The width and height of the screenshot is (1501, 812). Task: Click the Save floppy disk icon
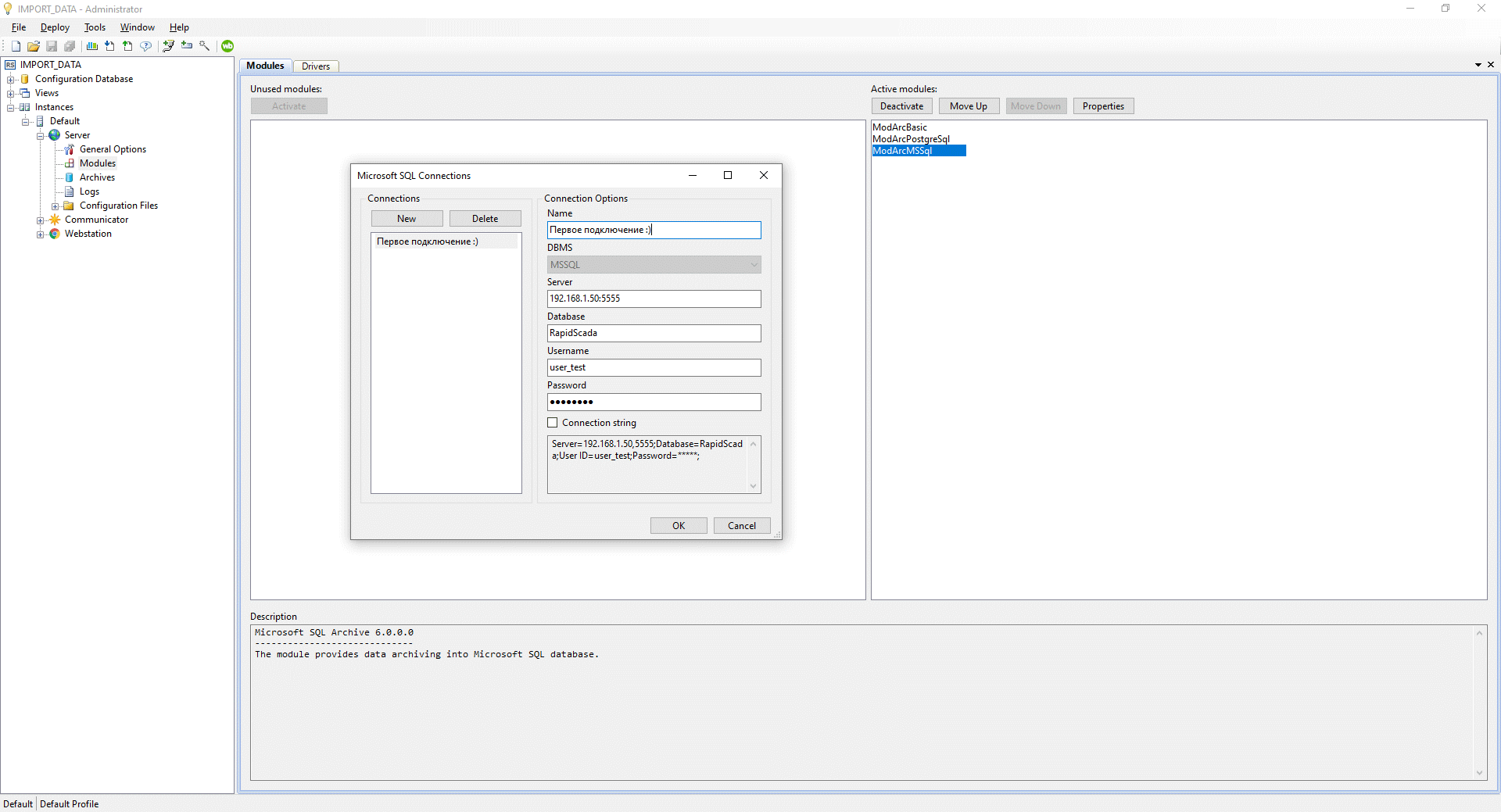pyautogui.click(x=52, y=46)
